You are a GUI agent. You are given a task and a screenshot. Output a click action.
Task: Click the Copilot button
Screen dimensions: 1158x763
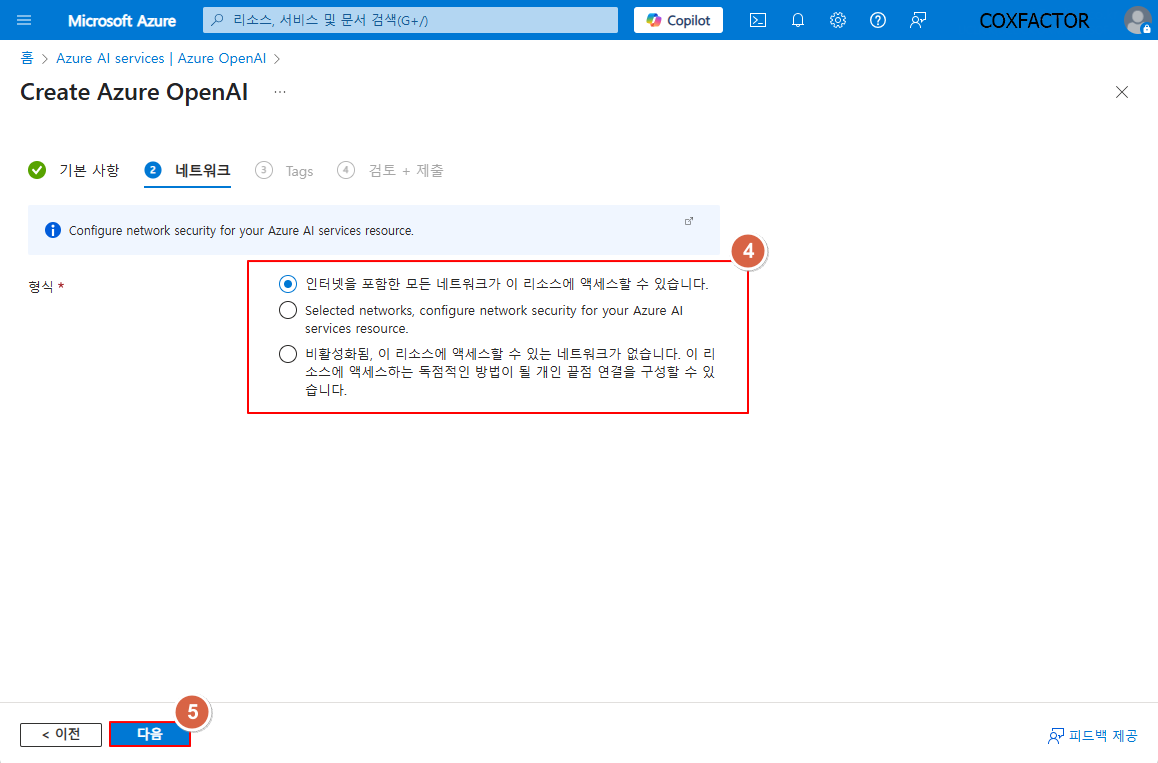[x=678, y=20]
